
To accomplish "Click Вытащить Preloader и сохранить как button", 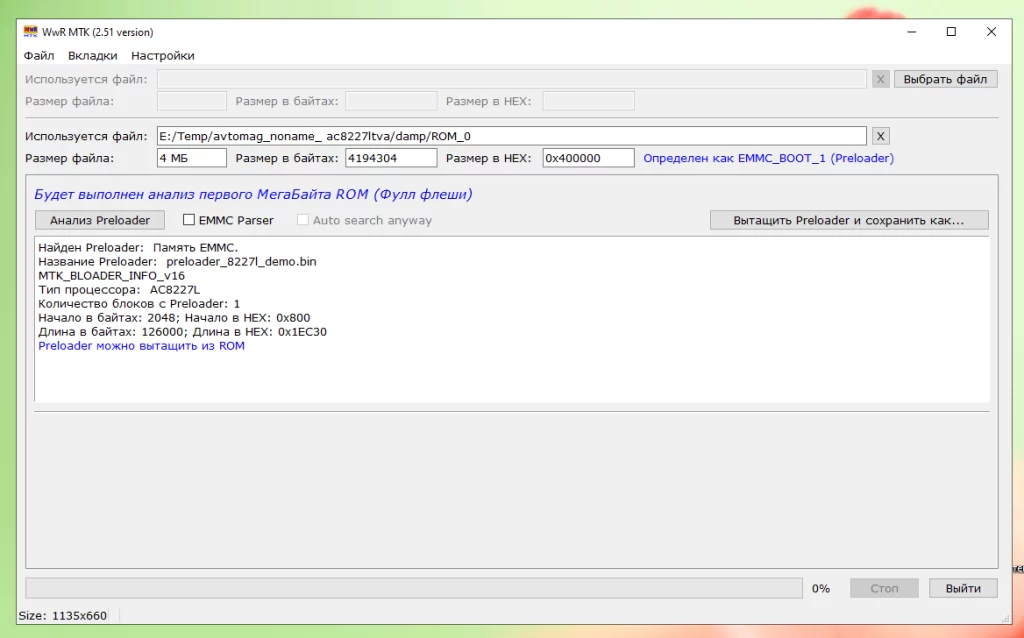I will [849, 220].
